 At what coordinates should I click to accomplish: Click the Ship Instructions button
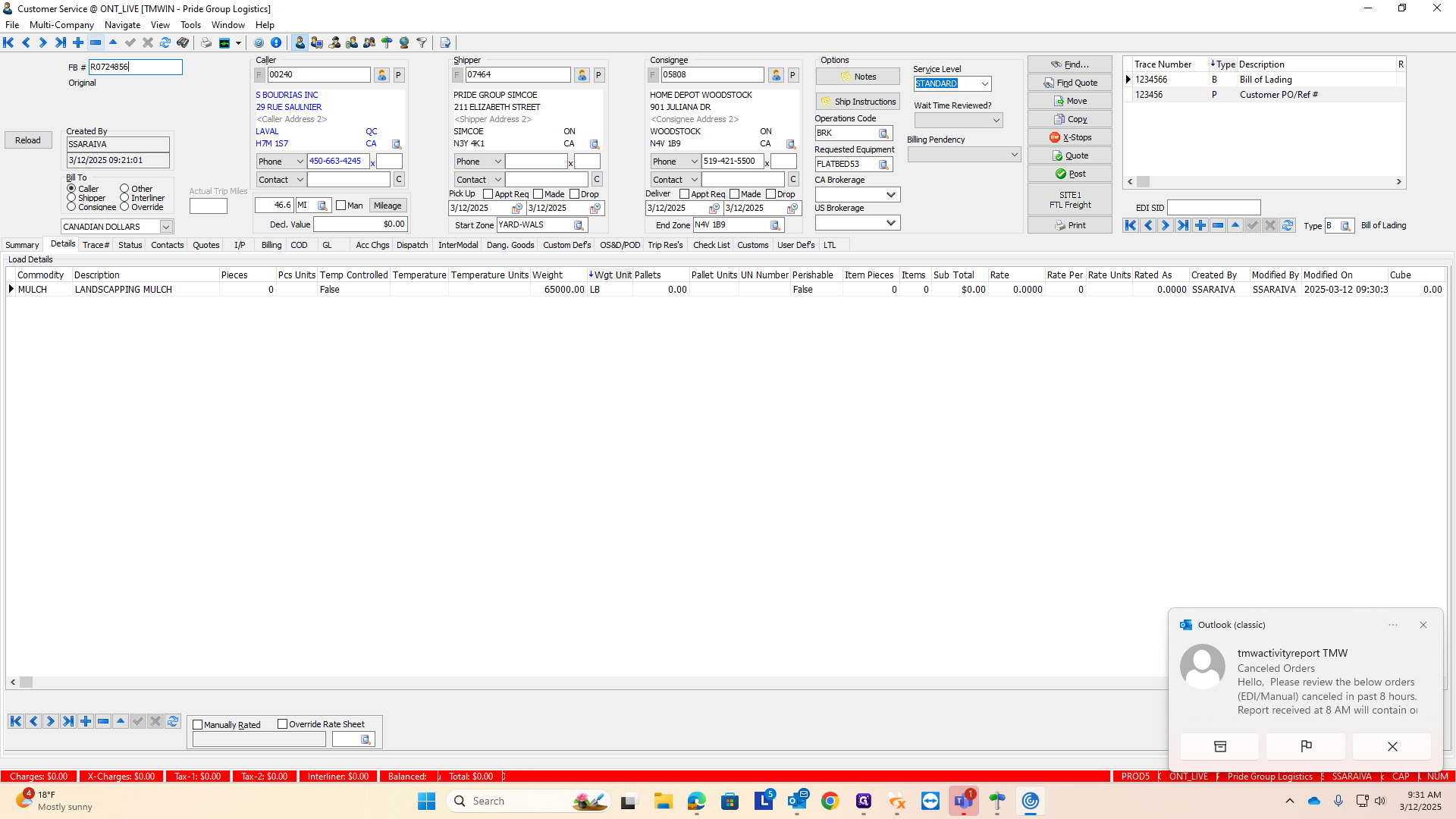[858, 102]
